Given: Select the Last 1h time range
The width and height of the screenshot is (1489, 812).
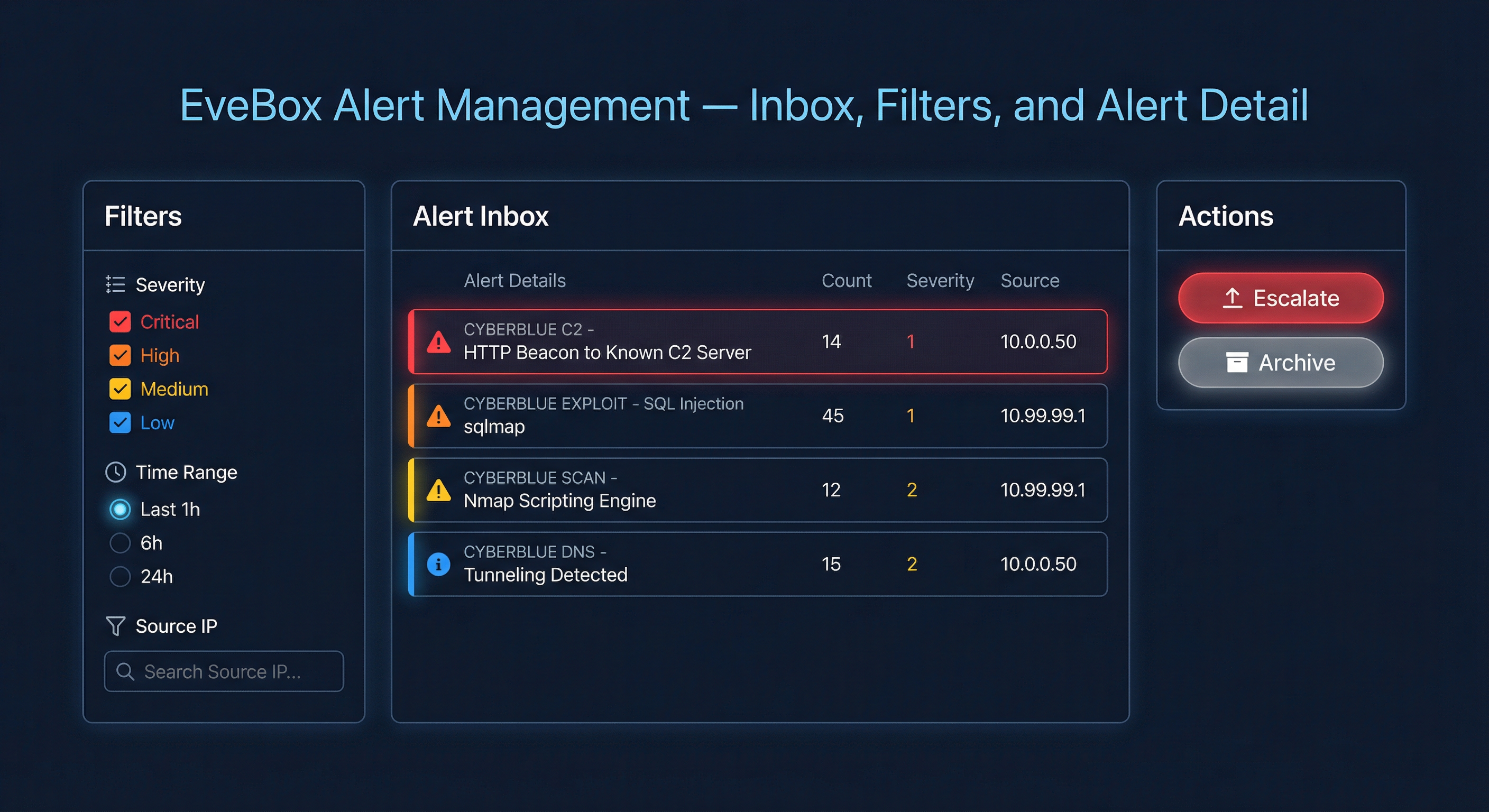Looking at the screenshot, I should tap(120, 509).
